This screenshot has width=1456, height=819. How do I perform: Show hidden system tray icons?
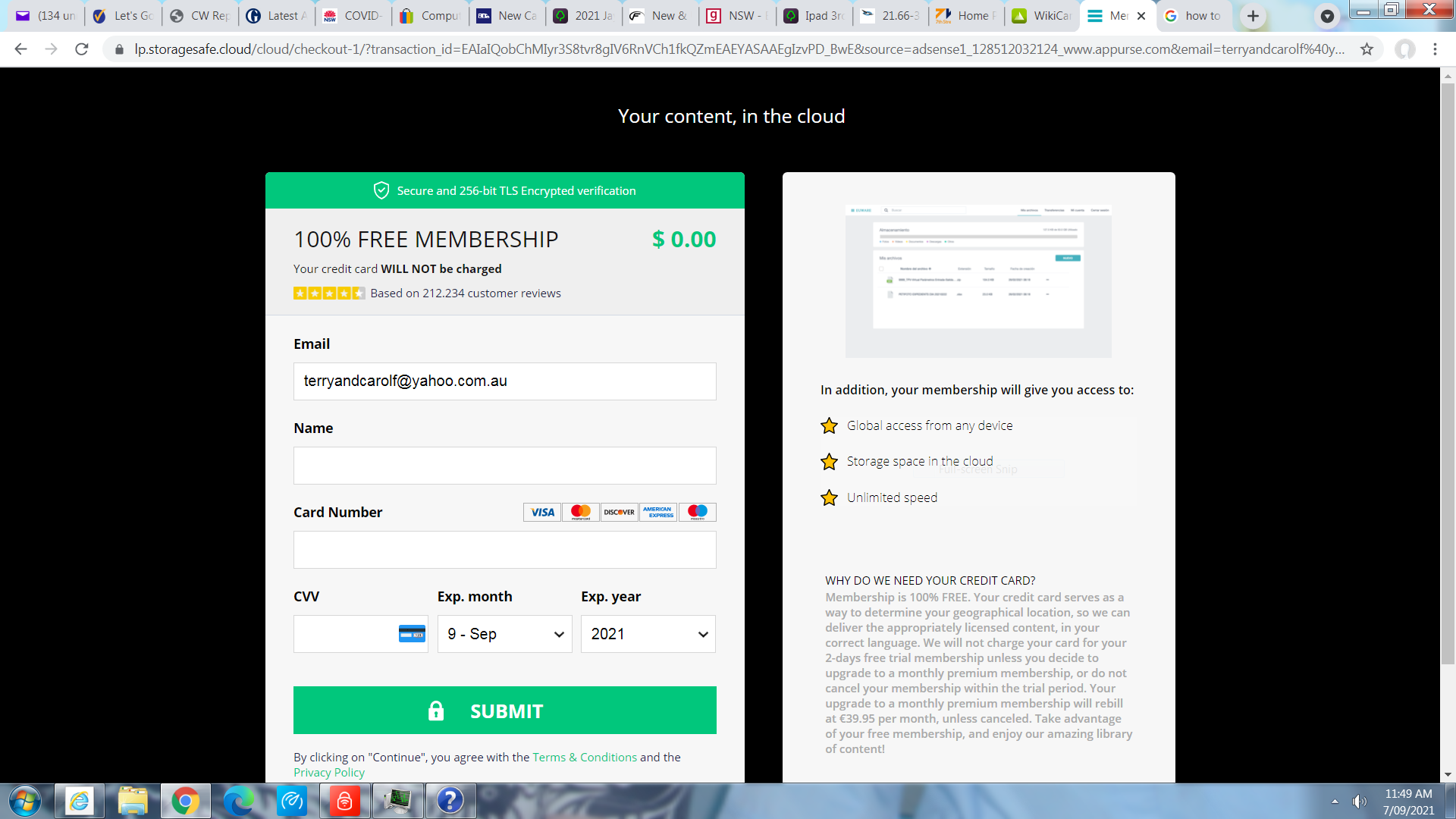click(x=1335, y=802)
